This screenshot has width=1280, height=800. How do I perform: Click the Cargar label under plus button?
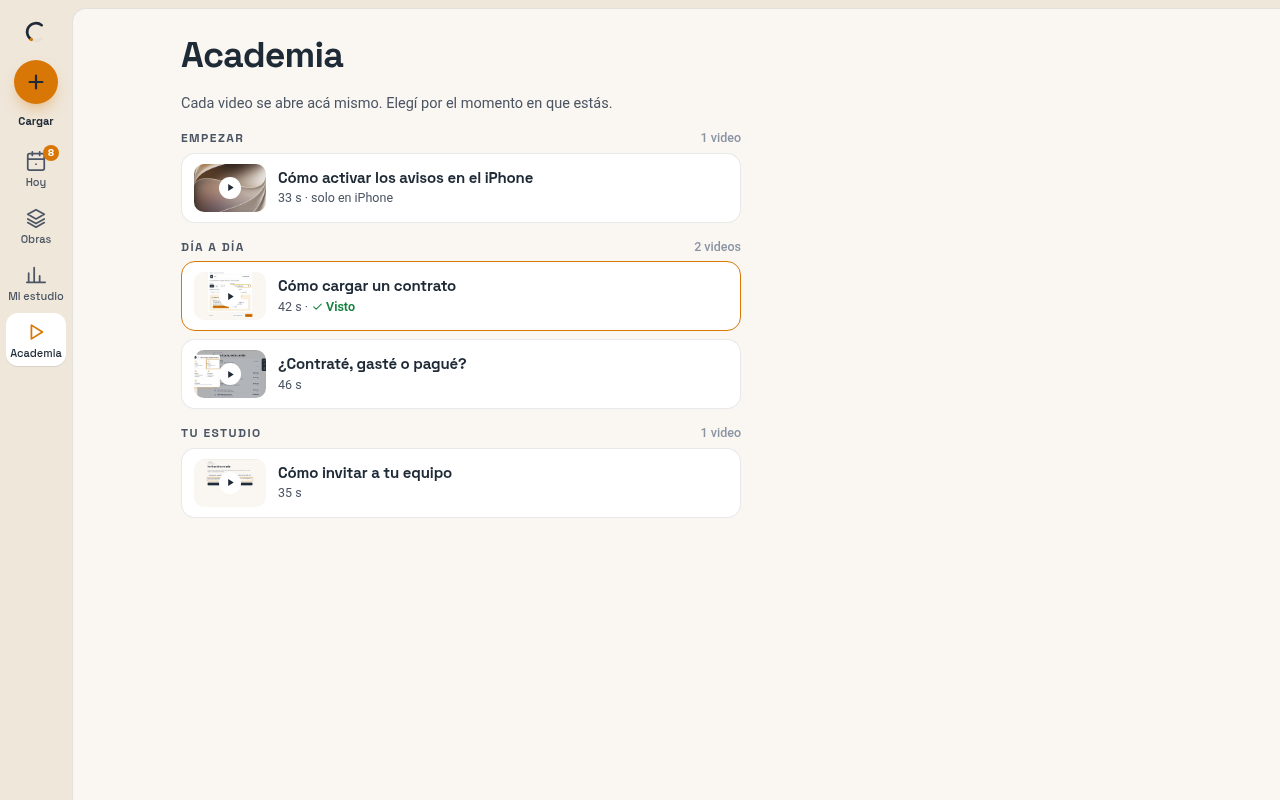coord(36,121)
